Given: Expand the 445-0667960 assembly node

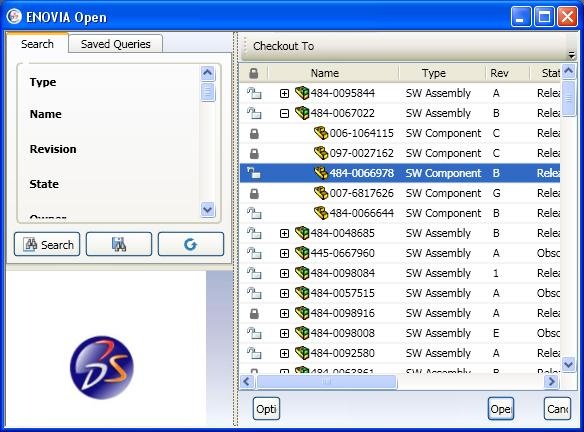Looking at the screenshot, I should (284, 254).
